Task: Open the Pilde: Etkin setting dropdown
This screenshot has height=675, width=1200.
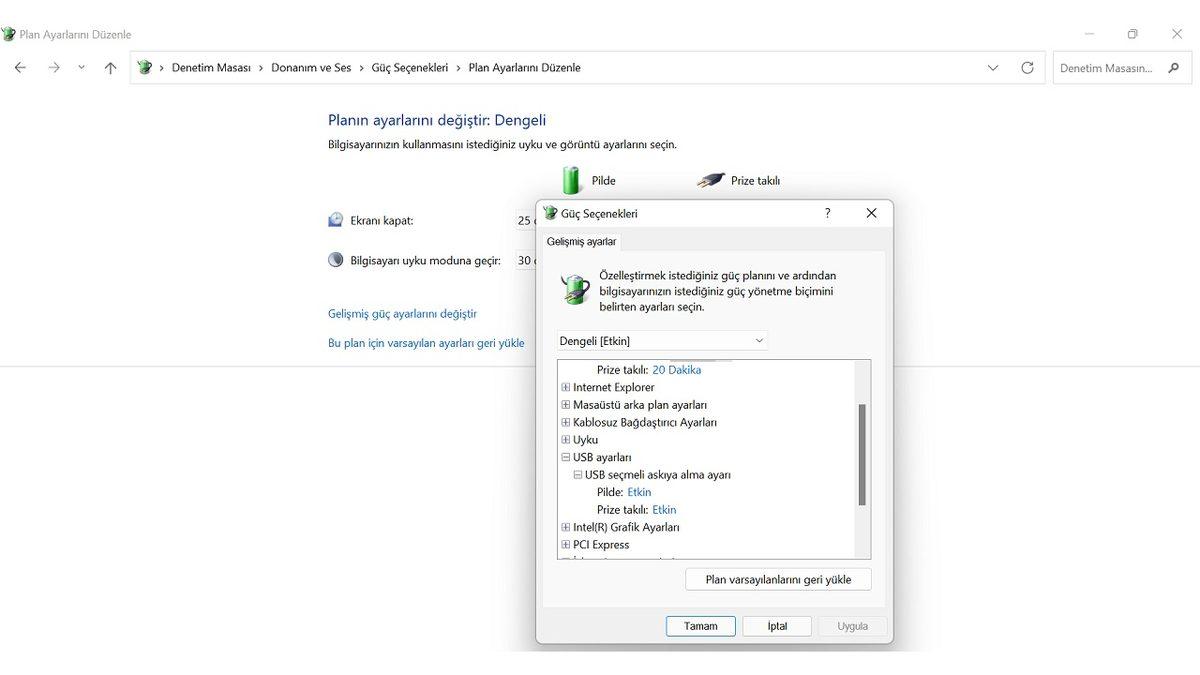Action: (x=639, y=492)
